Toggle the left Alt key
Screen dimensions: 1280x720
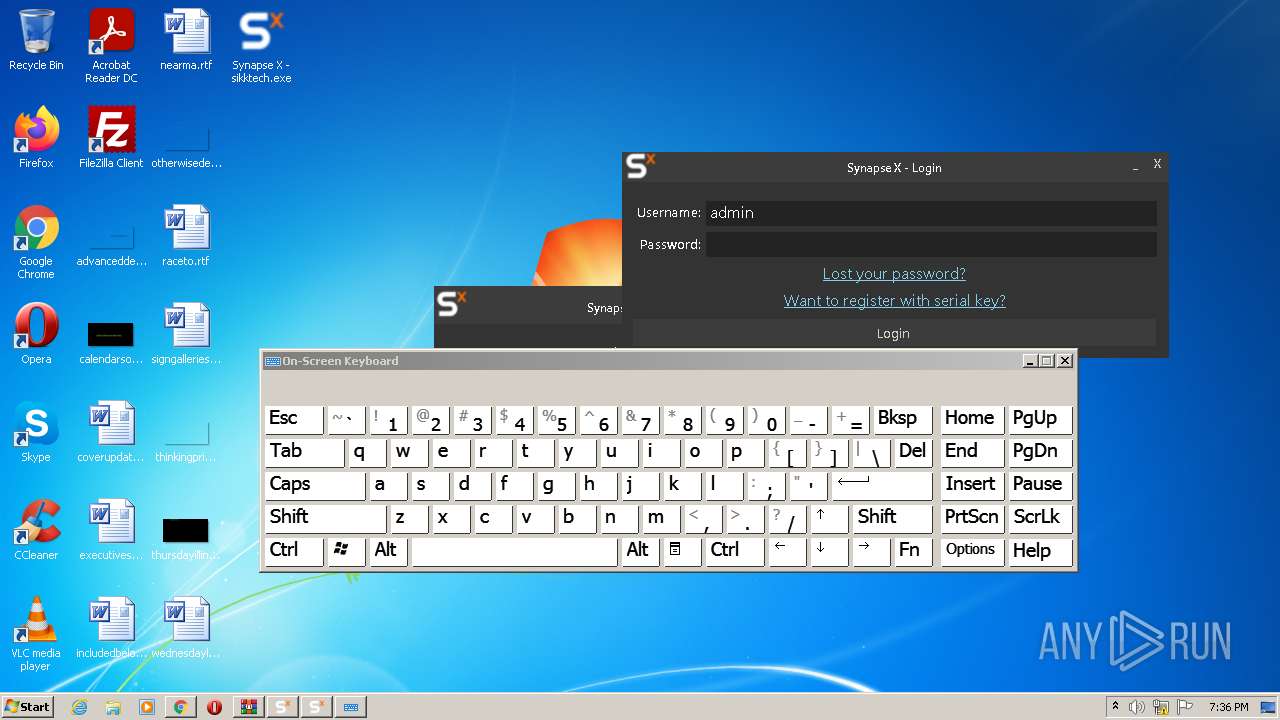pos(388,551)
